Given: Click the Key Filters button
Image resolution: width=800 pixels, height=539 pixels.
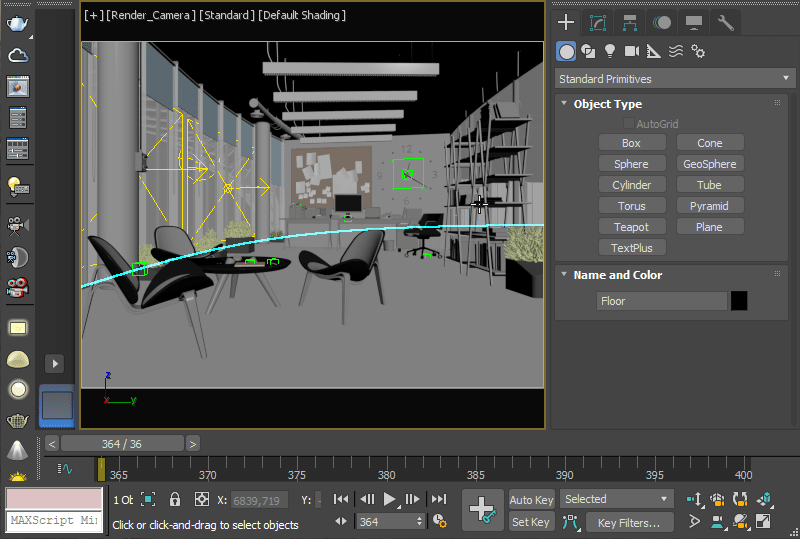Looking at the screenshot, I should point(628,522).
